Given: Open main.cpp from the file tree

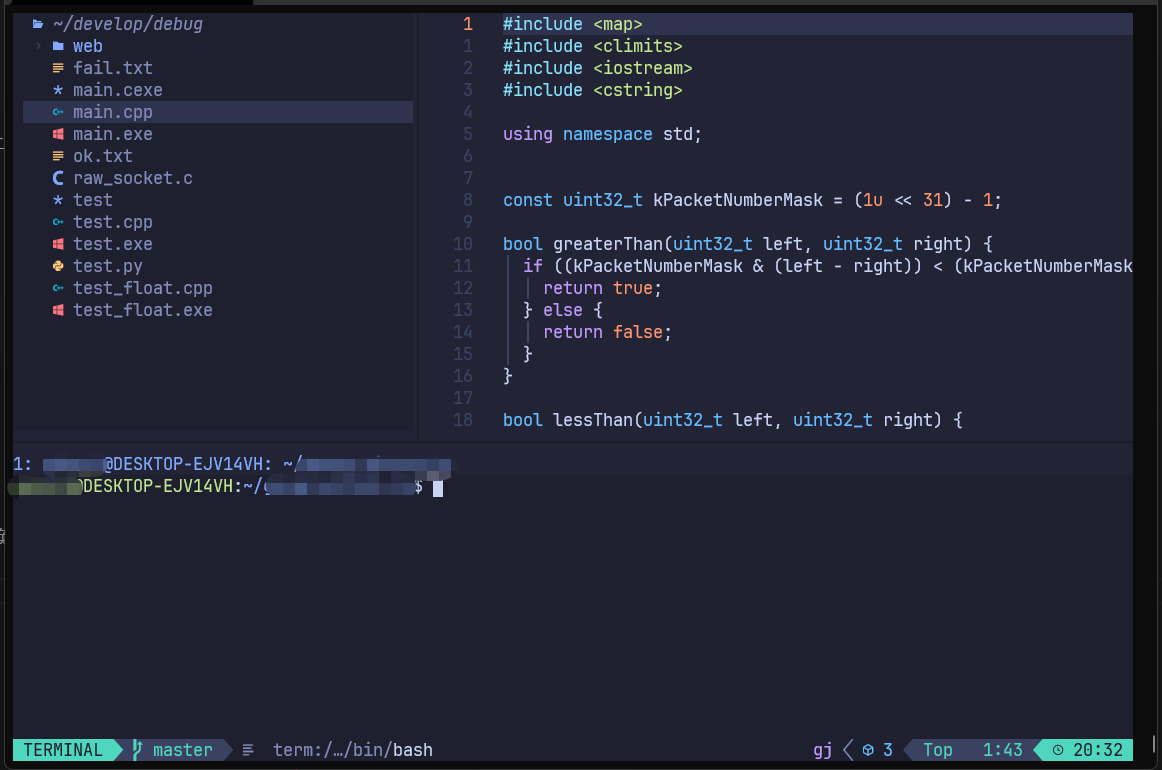Looking at the screenshot, I should (x=112, y=112).
